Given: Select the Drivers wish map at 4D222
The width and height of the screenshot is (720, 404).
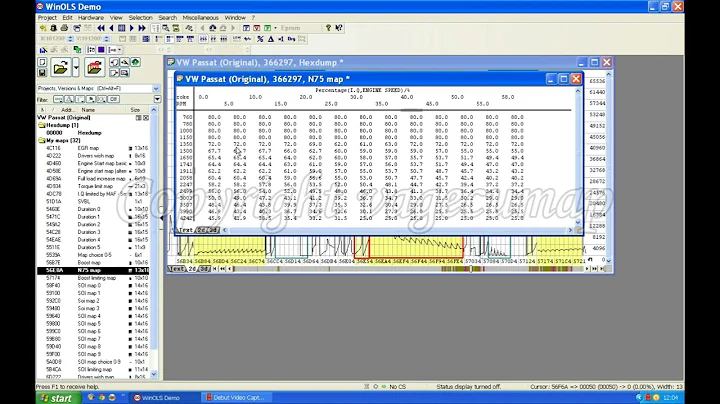Looking at the screenshot, I should pos(94,156).
